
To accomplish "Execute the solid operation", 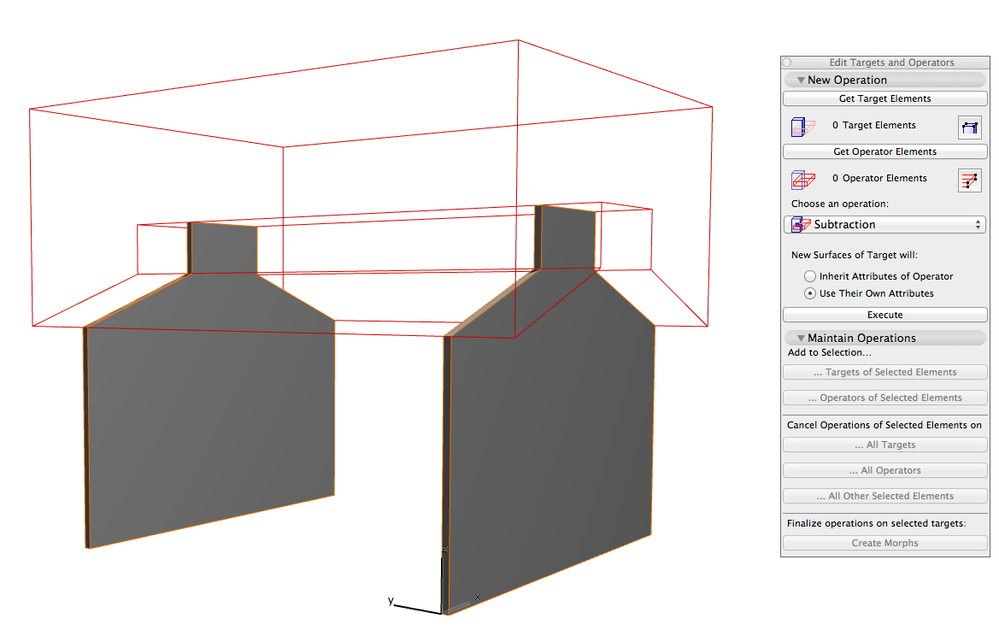I will [884, 314].
